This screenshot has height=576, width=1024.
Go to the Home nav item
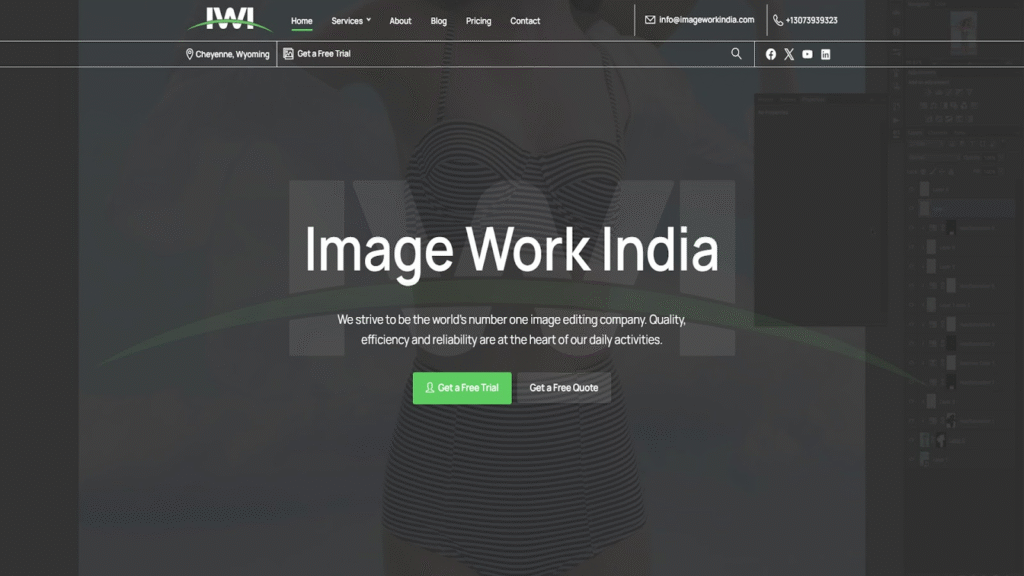point(301,21)
